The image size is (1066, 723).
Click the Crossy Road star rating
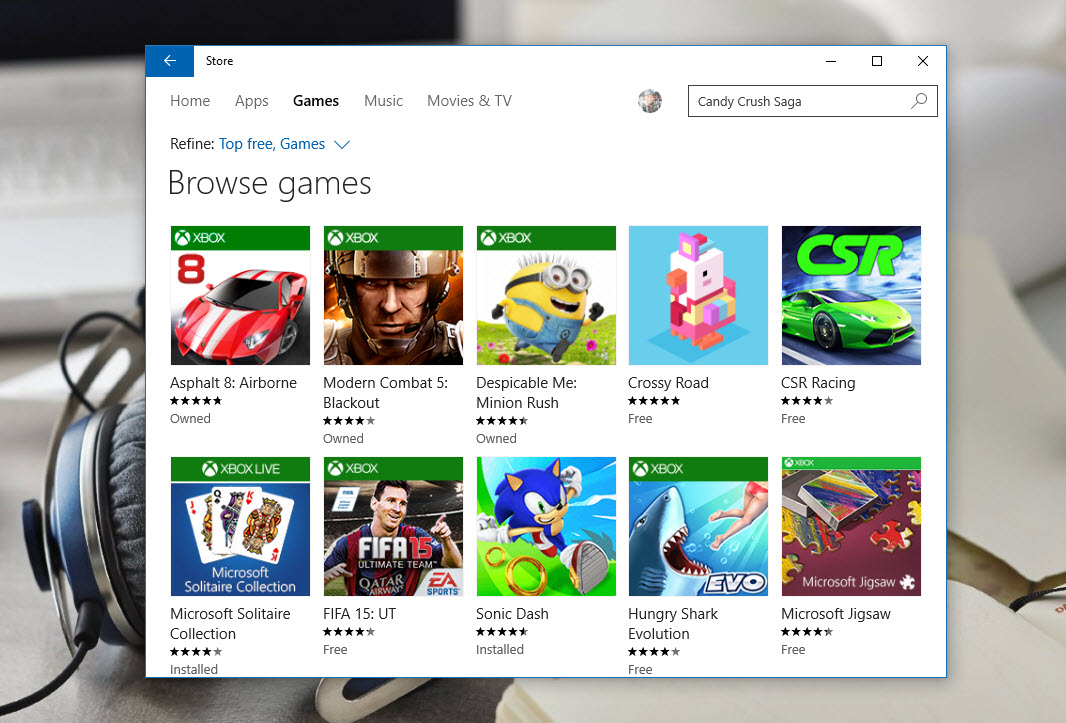coord(654,401)
